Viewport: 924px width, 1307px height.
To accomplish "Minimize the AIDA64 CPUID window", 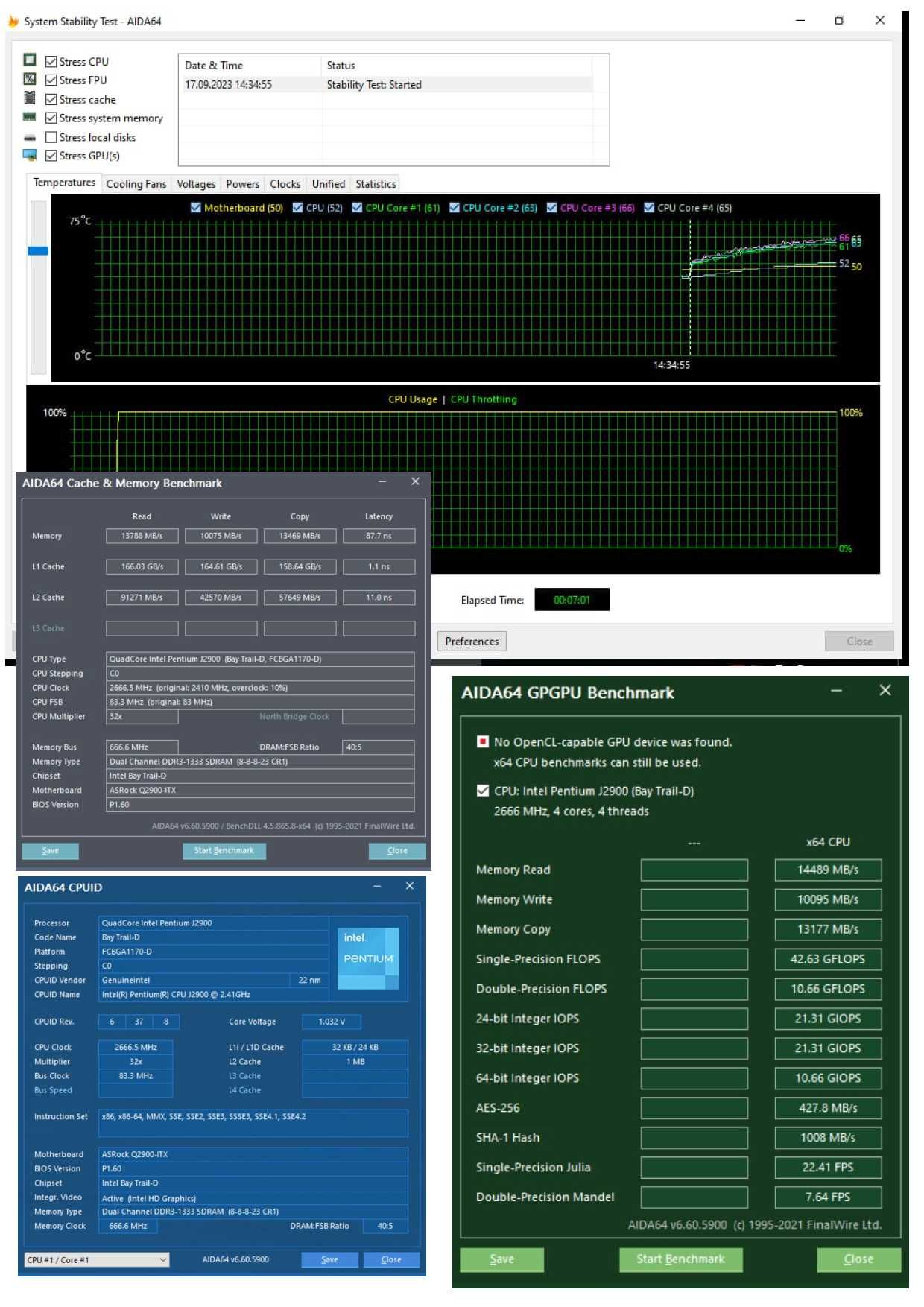I will pyautogui.click(x=377, y=886).
